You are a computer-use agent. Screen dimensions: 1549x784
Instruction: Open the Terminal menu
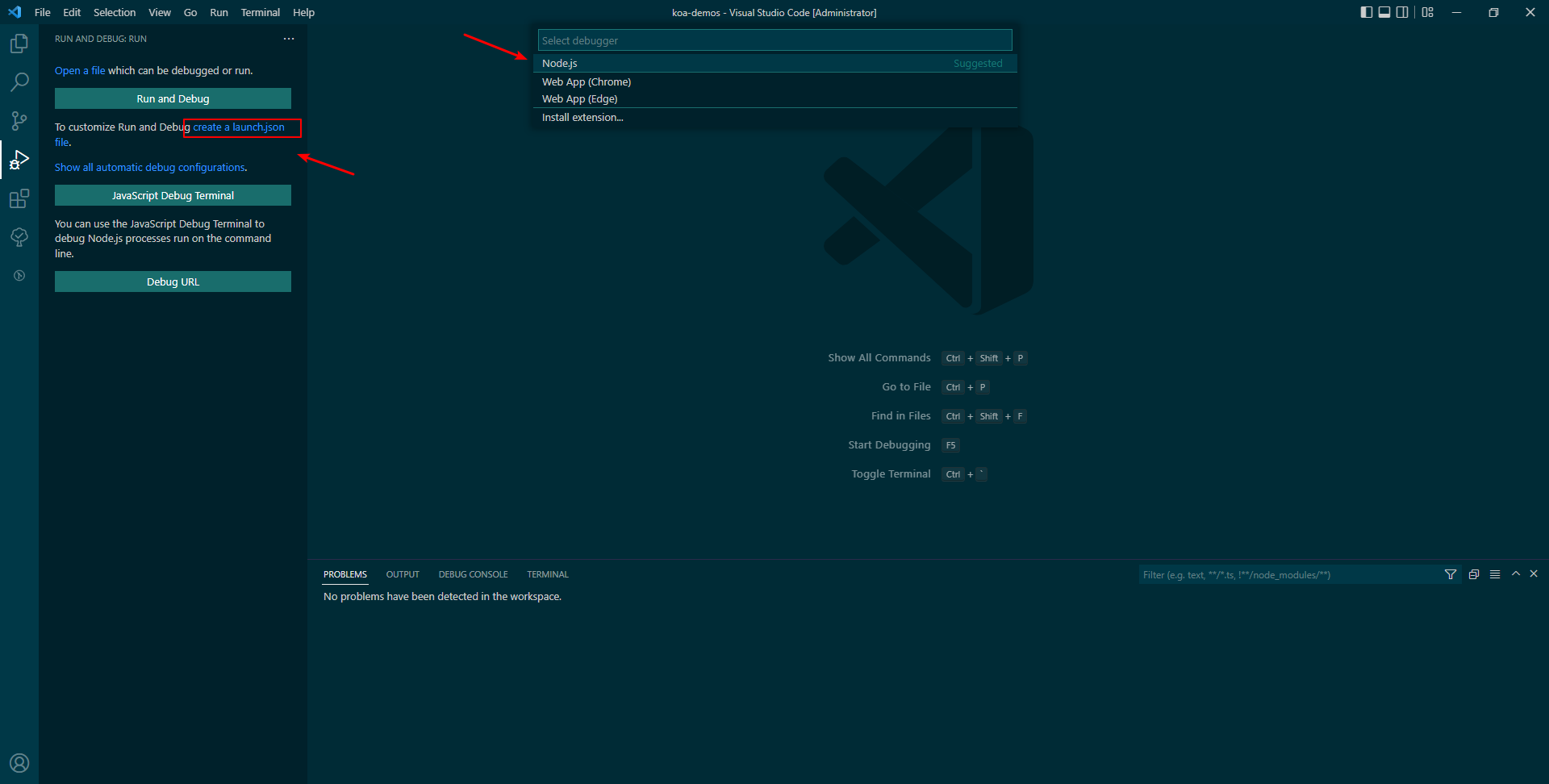pos(261,12)
